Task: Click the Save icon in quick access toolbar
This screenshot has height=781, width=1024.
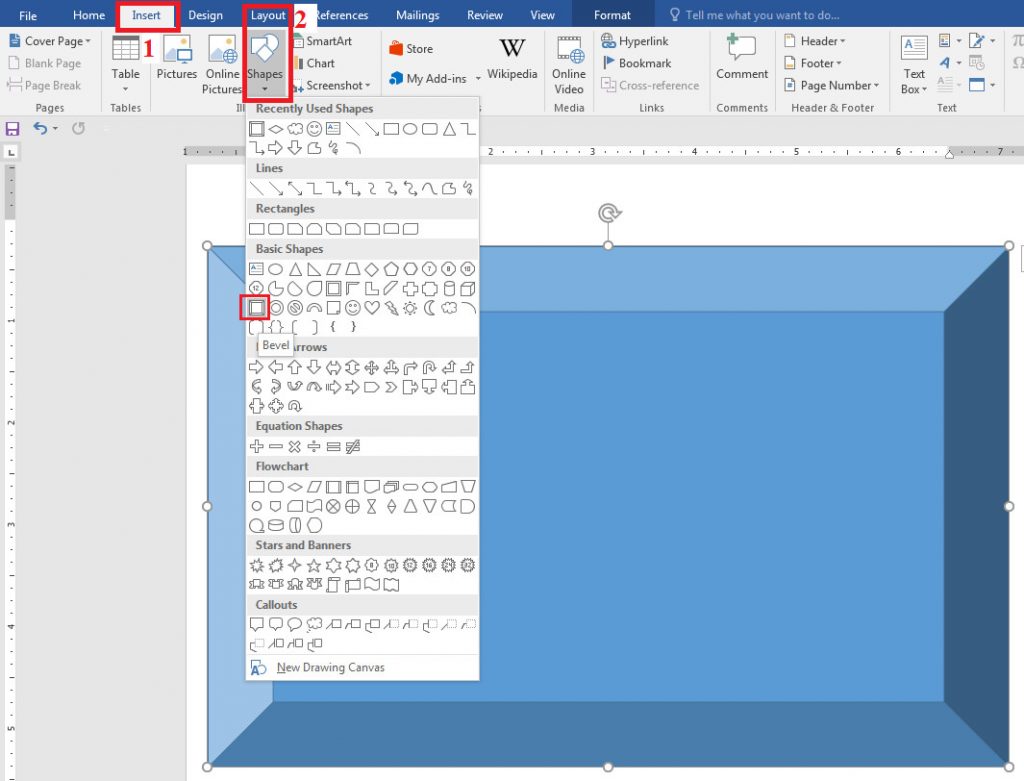Action: click(12, 129)
